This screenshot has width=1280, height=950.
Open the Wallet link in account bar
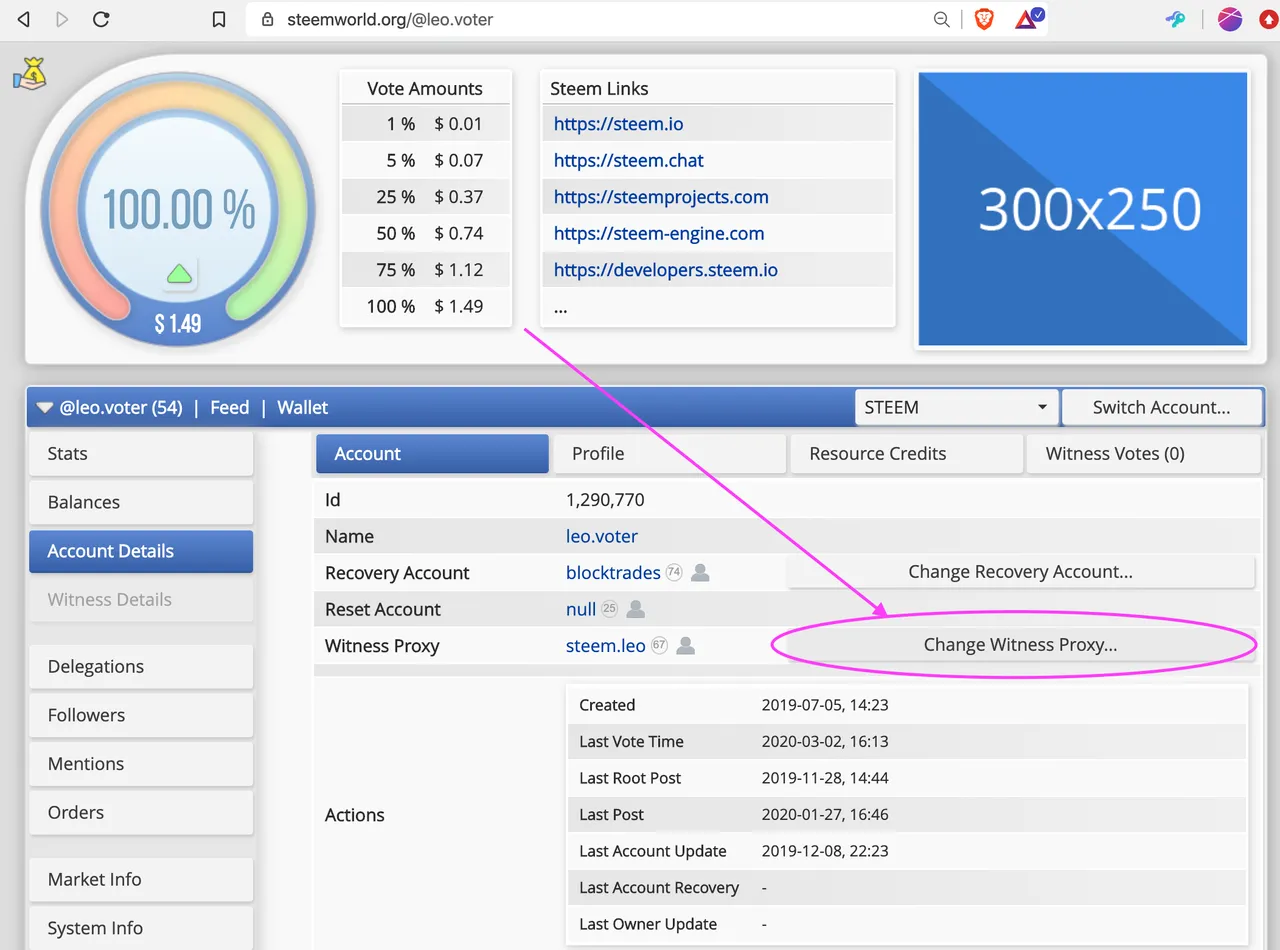pyautogui.click(x=302, y=407)
